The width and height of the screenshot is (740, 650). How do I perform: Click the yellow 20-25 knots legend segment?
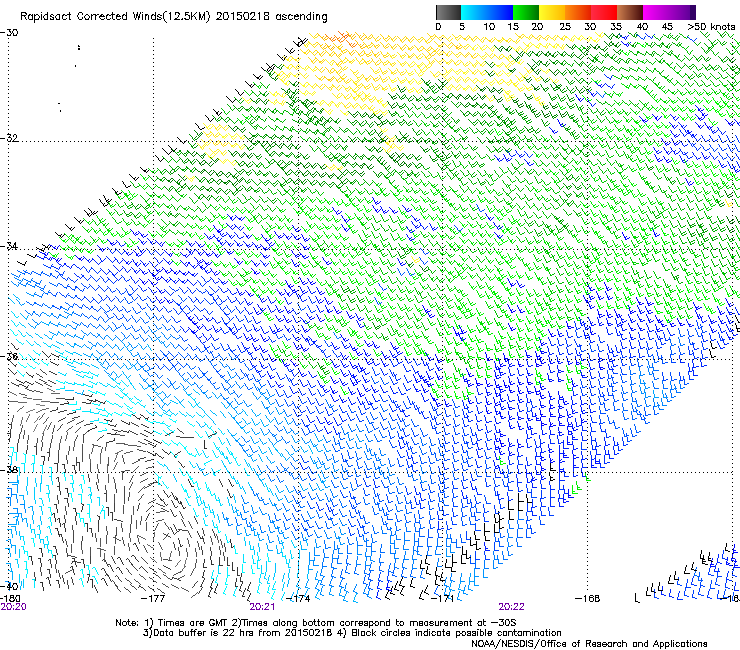552,12
